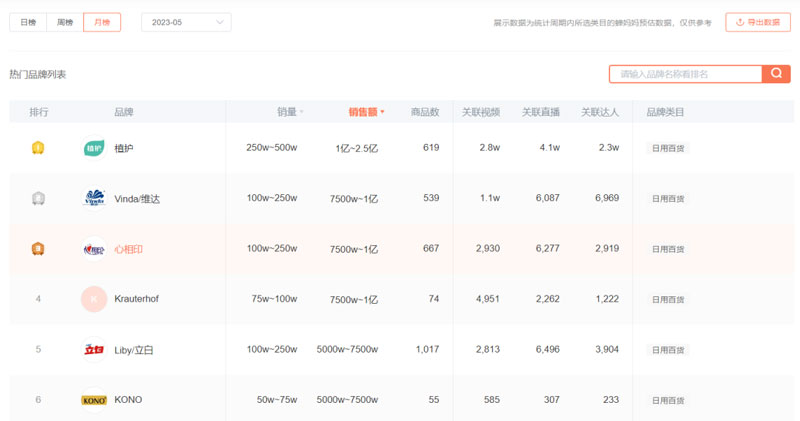Click the 心相印 brand logo
The image size is (800, 421).
(x=93, y=249)
